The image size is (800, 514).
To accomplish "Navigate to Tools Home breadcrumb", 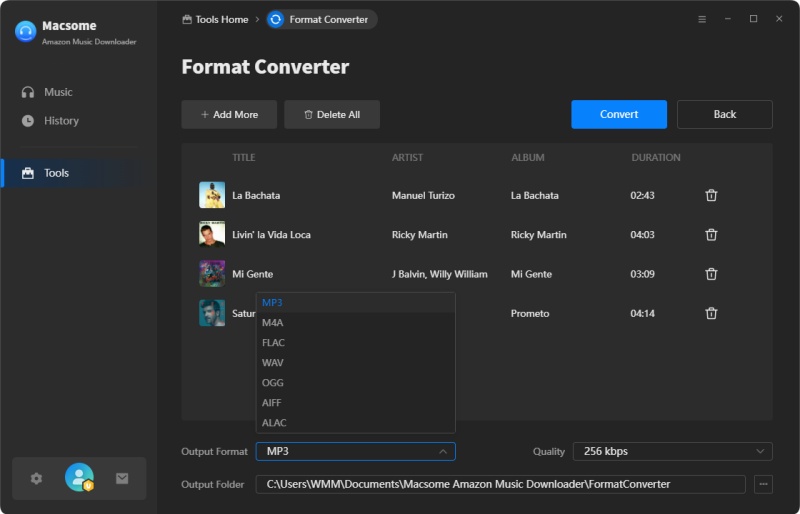I will (215, 19).
